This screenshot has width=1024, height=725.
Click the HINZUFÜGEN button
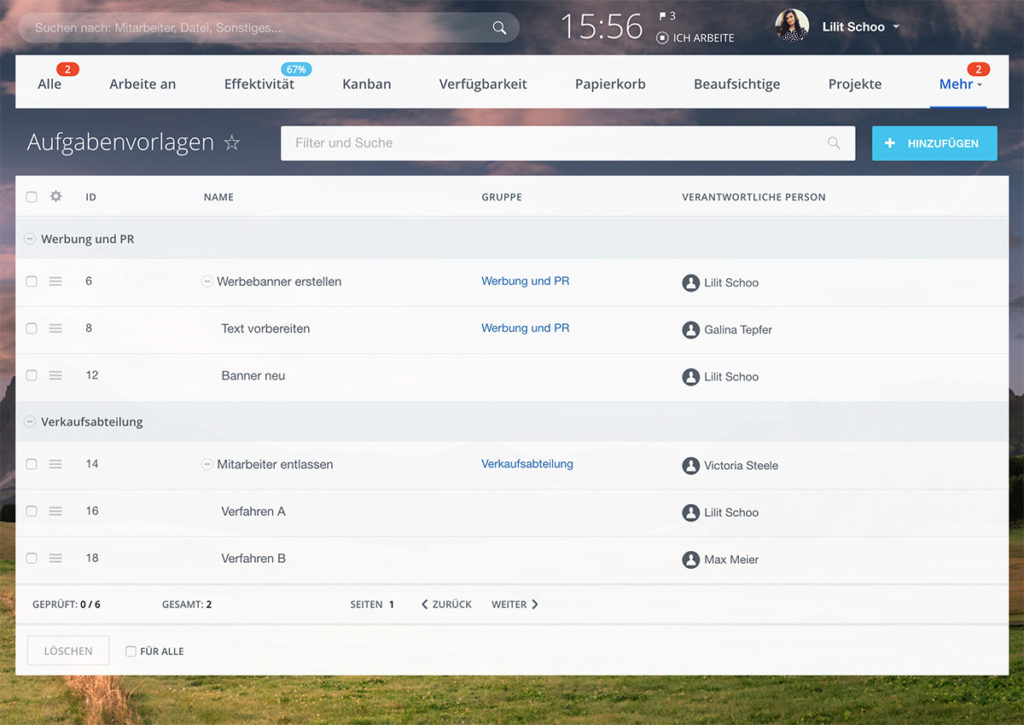point(934,143)
